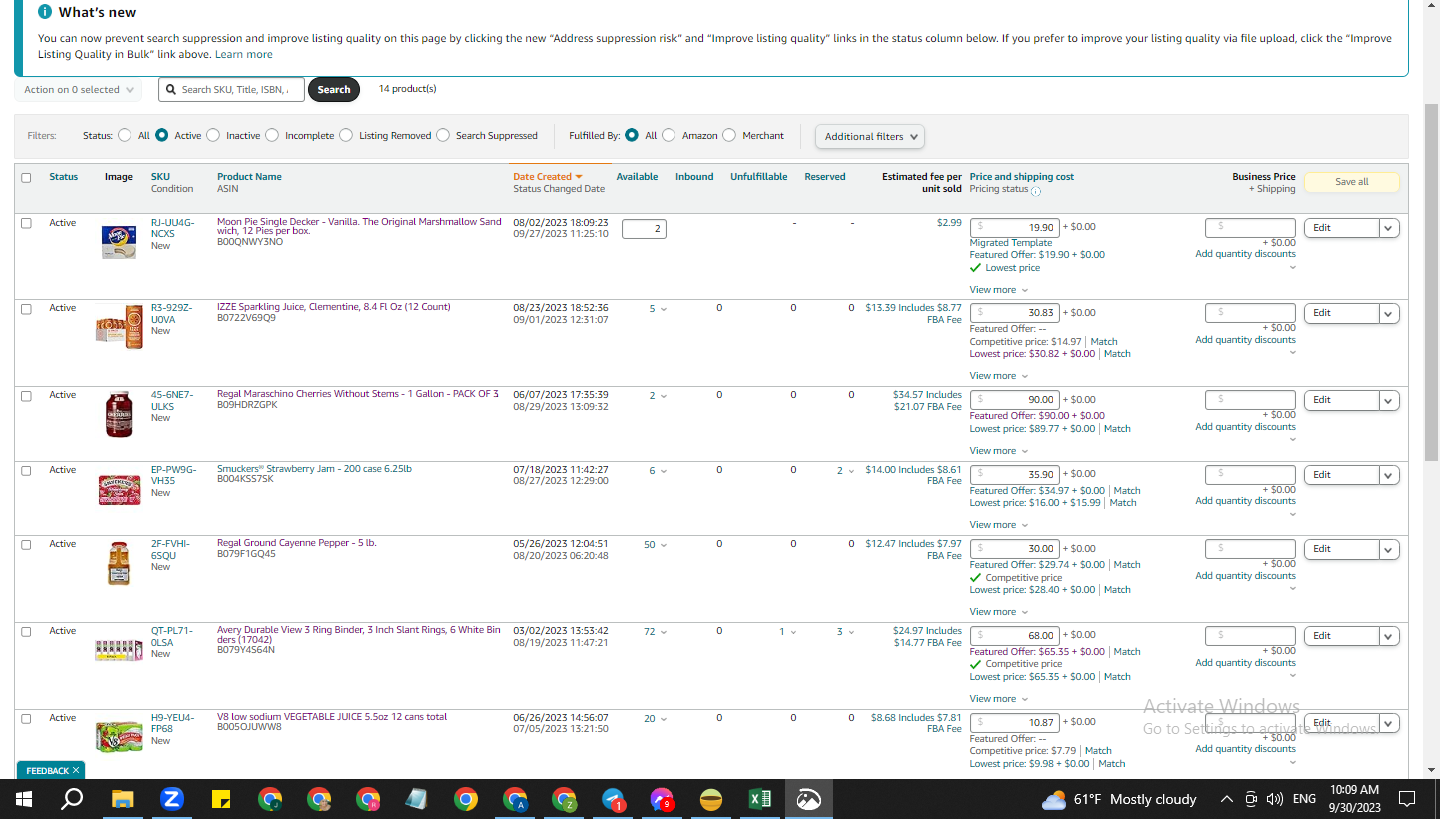Open Windows taskbar search
Image resolution: width=1440 pixels, height=819 pixels.
tap(72, 799)
